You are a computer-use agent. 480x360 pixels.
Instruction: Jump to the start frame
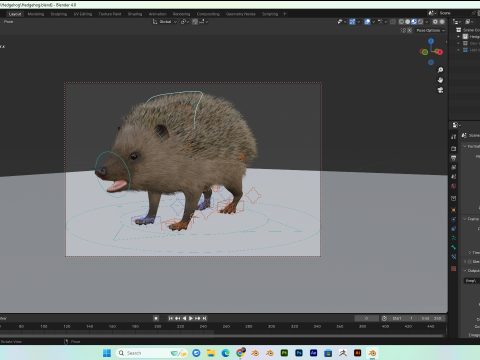(x=171, y=318)
